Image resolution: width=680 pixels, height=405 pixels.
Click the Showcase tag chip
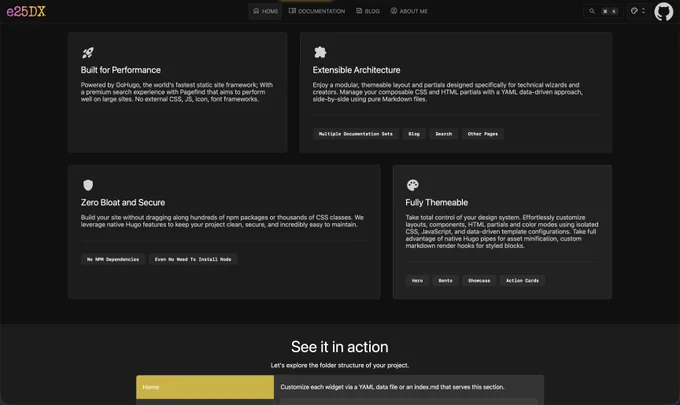point(479,281)
